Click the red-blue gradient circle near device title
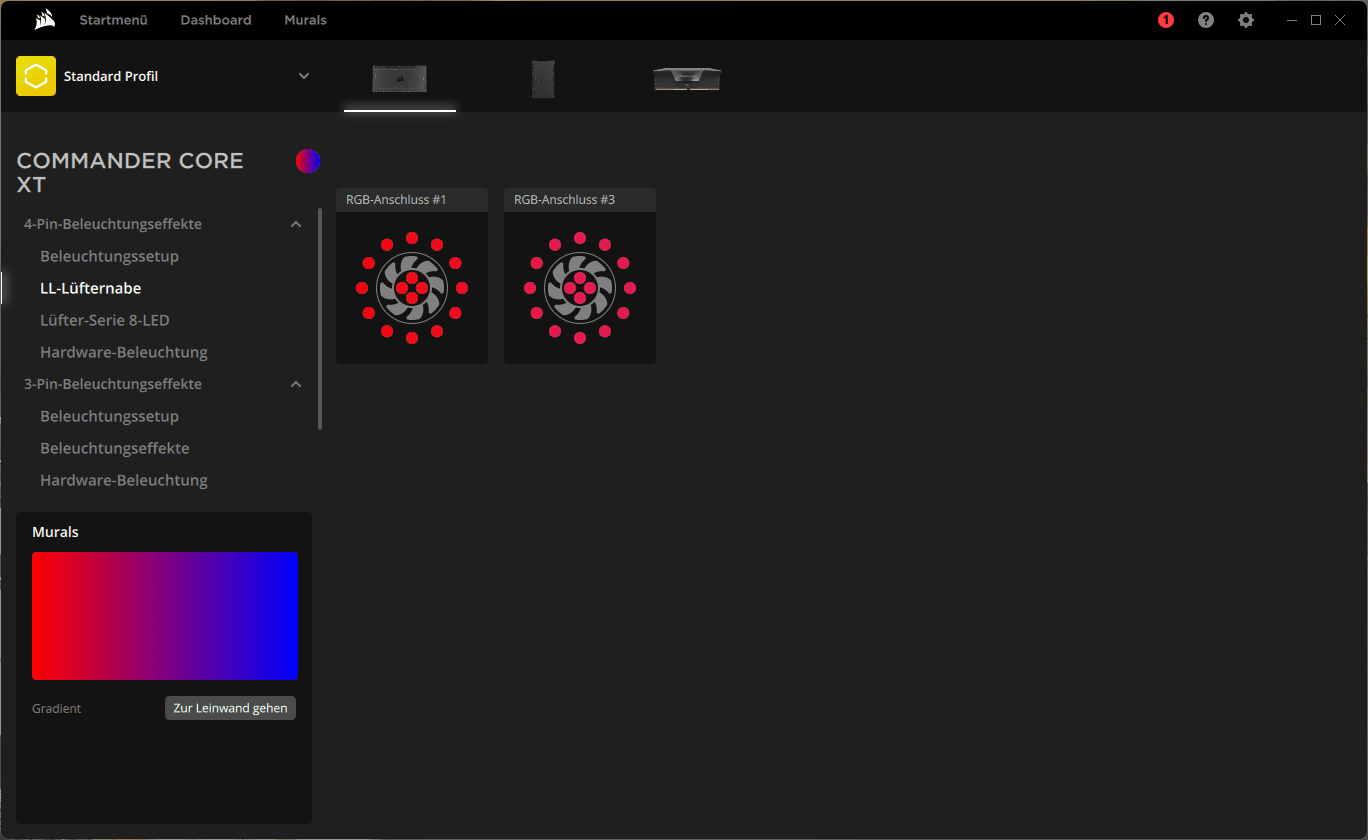 (308, 161)
